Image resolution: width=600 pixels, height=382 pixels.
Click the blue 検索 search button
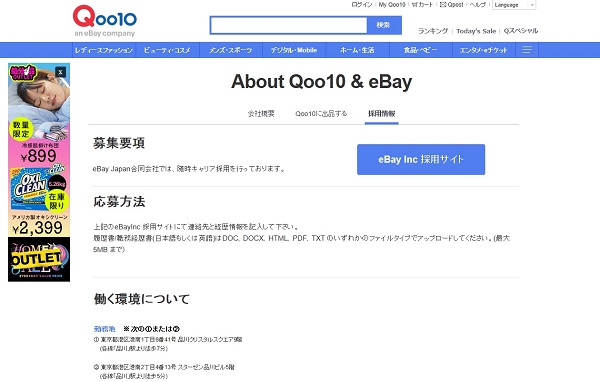(383, 25)
